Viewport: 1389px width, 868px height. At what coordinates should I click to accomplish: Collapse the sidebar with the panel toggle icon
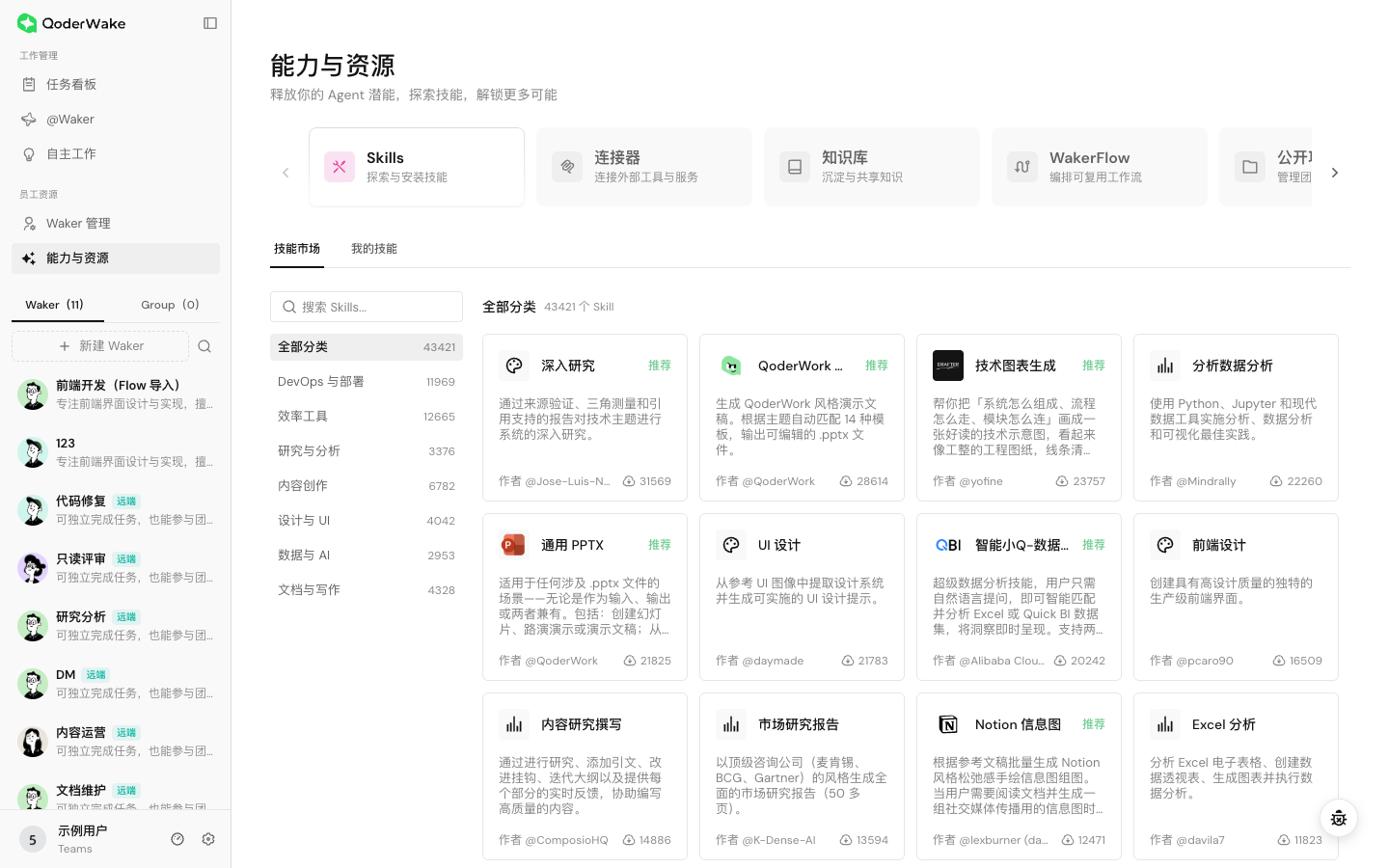click(x=210, y=23)
